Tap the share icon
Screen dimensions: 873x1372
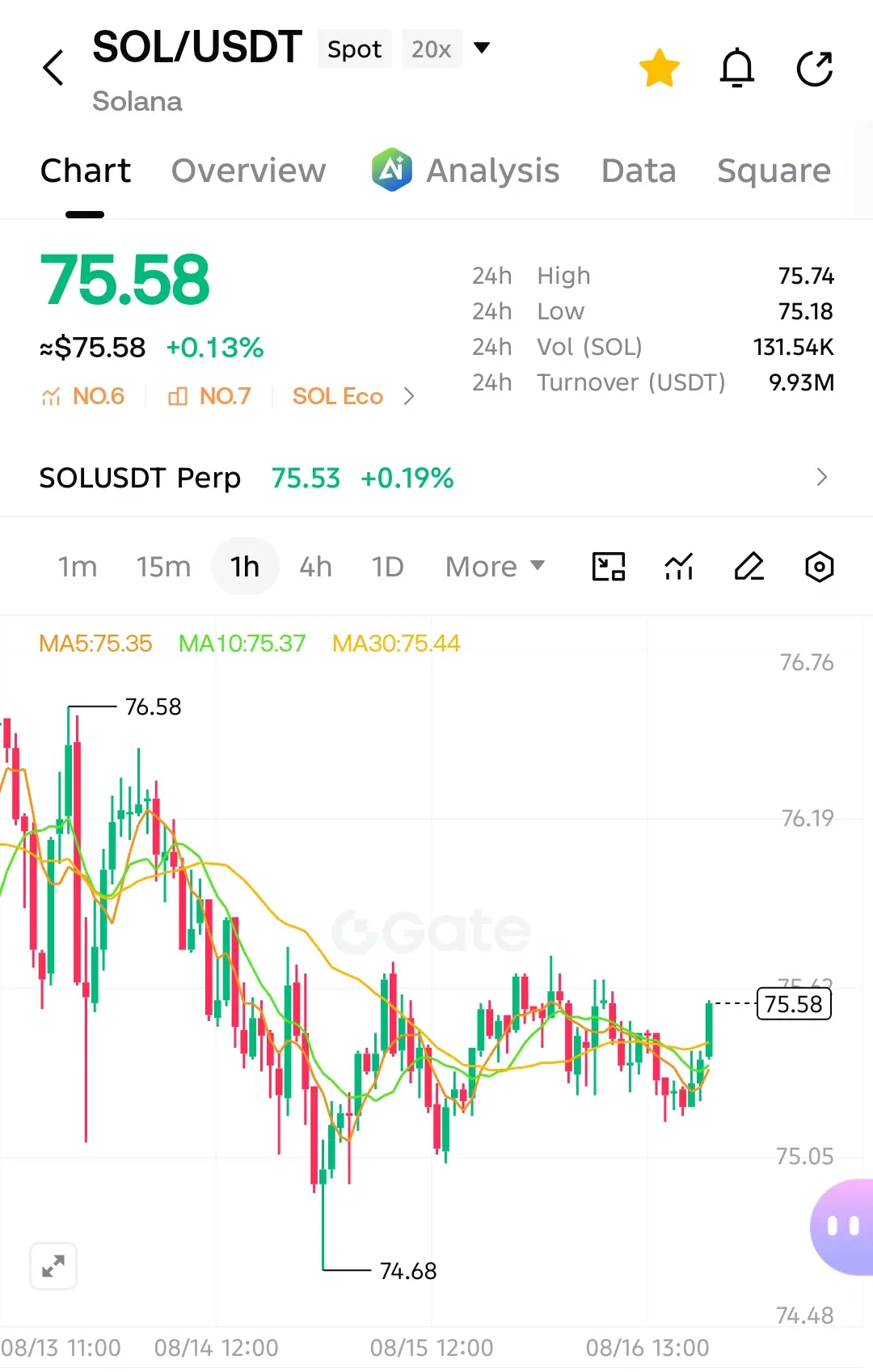[x=815, y=68]
